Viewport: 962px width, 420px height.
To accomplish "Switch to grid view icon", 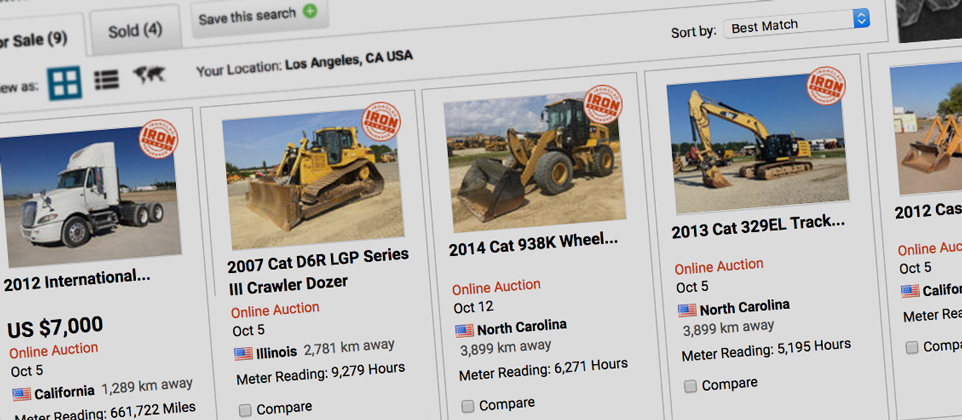I will tap(65, 82).
